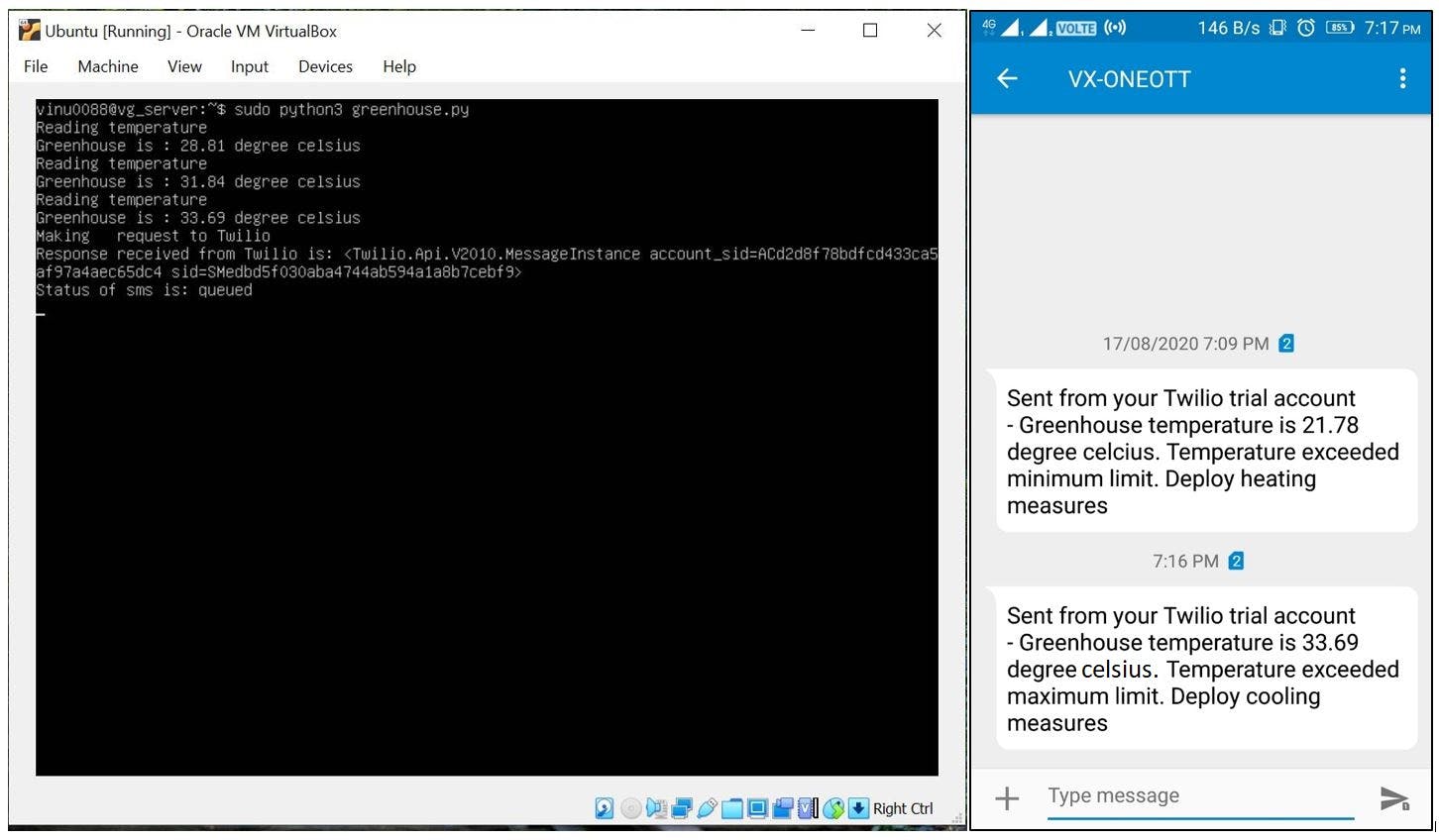The width and height of the screenshot is (1439, 840).
Task: Tap the 4G signal indicator in phone status bar
Action: pyautogui.click(x=989, y=27)
